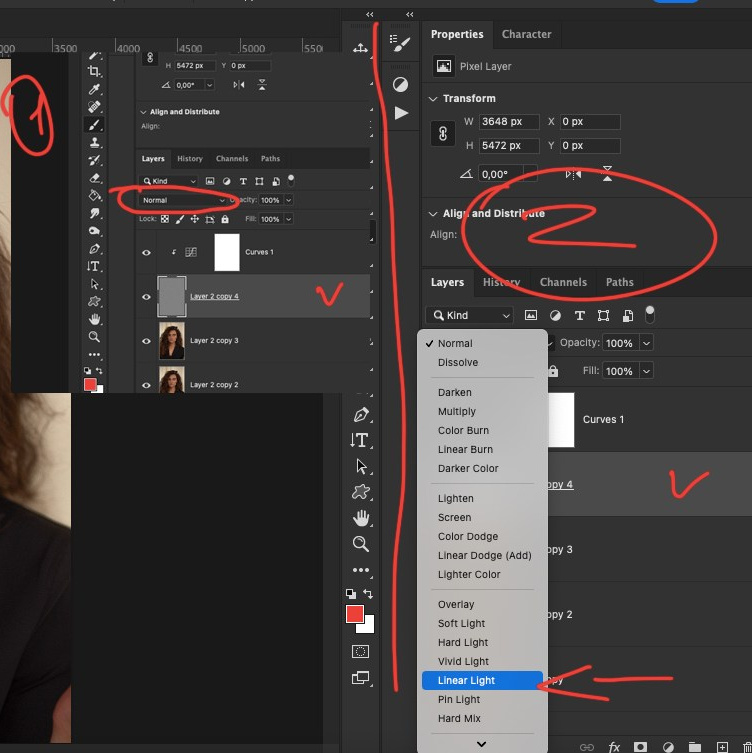Hide the Curves 1 layer in small panel
Screen dimensions: 752x753
[146, 253]
